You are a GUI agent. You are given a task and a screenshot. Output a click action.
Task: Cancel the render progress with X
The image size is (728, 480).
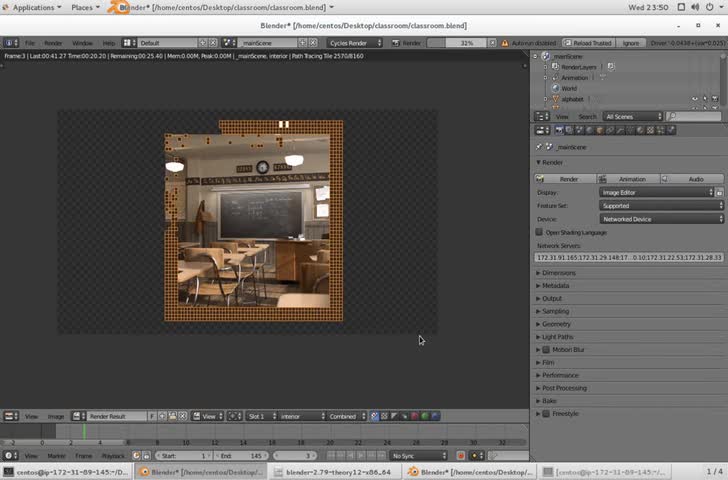pyautogui.click(x=493, y=43)
